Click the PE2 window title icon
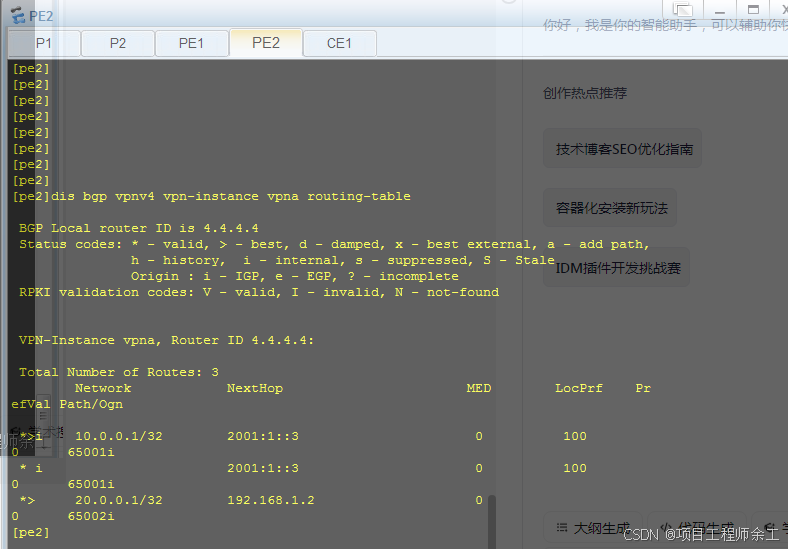 18,16
